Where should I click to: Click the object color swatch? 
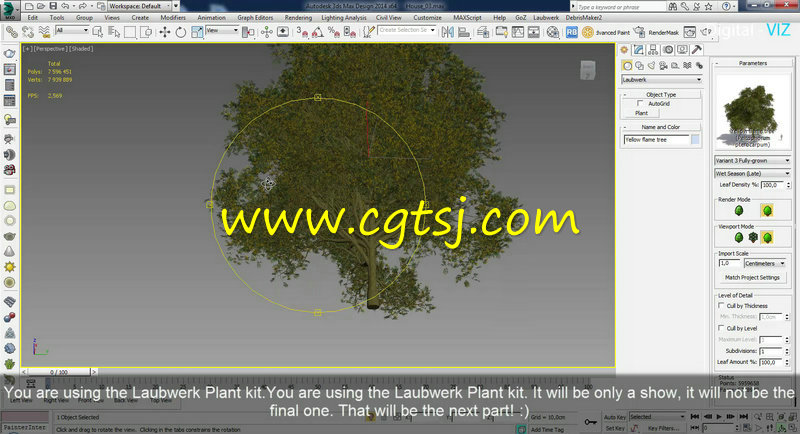coord(695,139)
